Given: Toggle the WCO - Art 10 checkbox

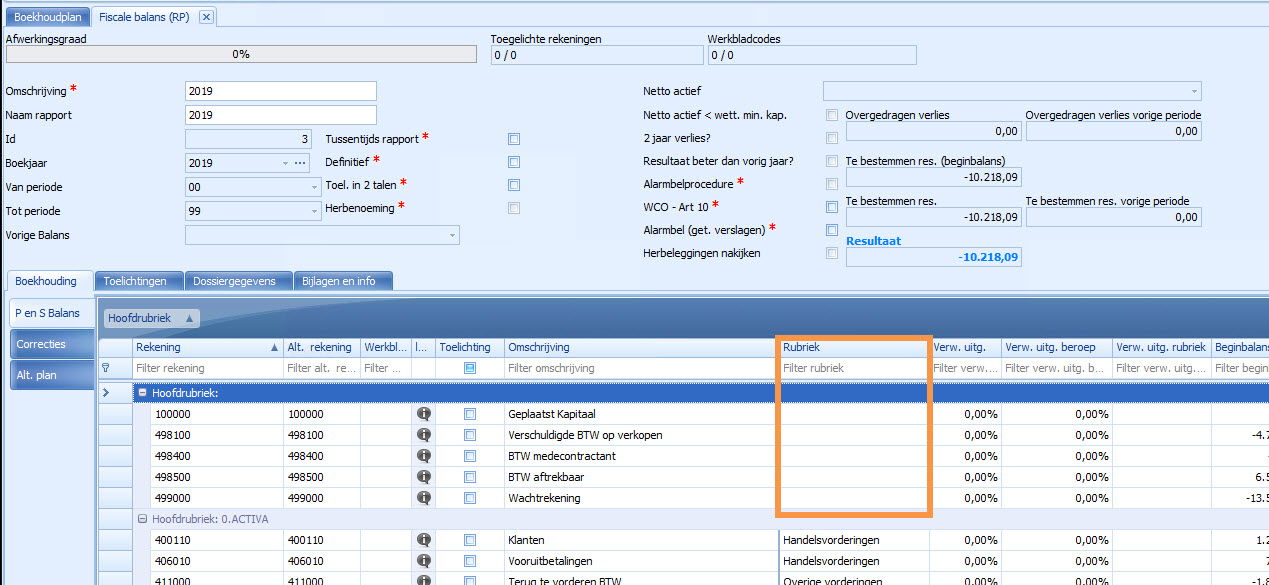Looking at the screenshot, I should coord(832,207).
